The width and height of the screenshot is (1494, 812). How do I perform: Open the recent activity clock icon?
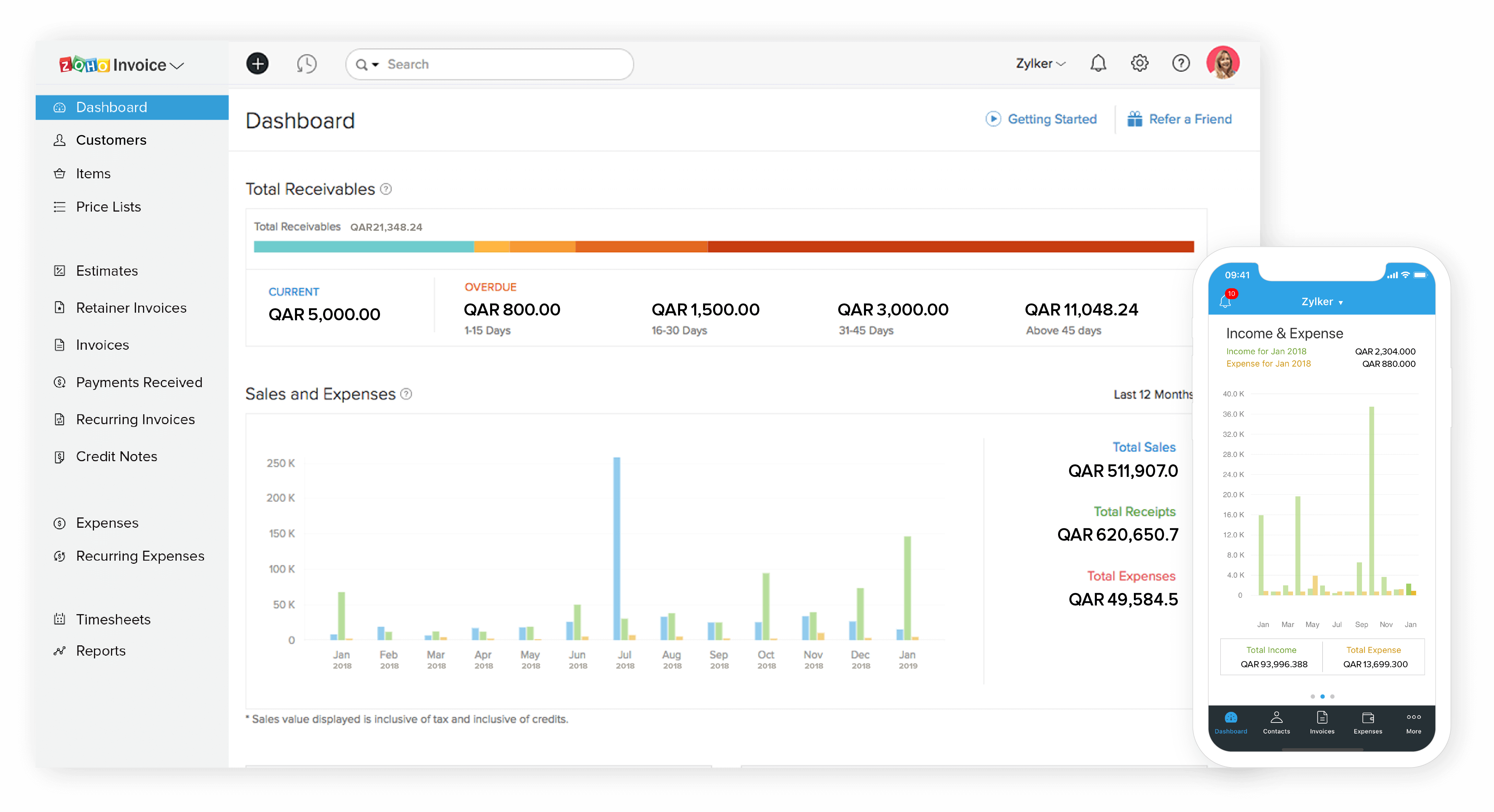(x=307, y=64)
